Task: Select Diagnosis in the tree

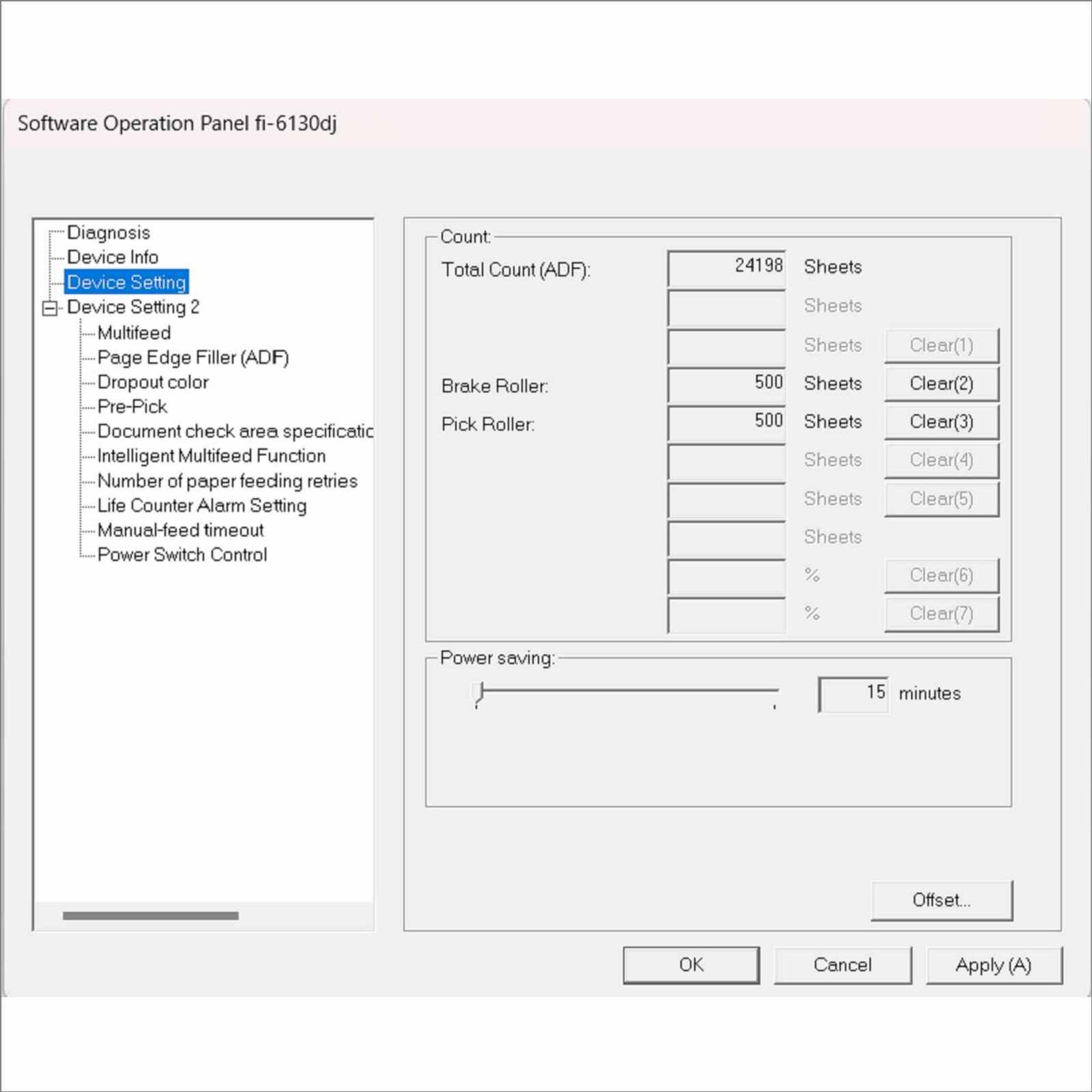Action: pyautogui.click(x=109, y=233)
